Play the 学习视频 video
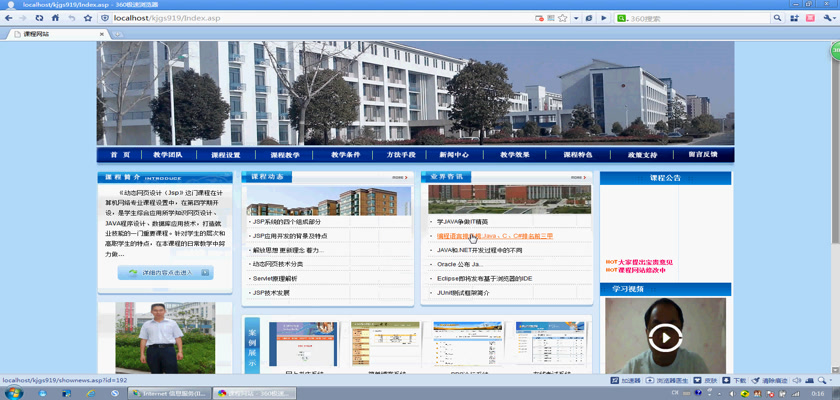 tap(665, 338)
